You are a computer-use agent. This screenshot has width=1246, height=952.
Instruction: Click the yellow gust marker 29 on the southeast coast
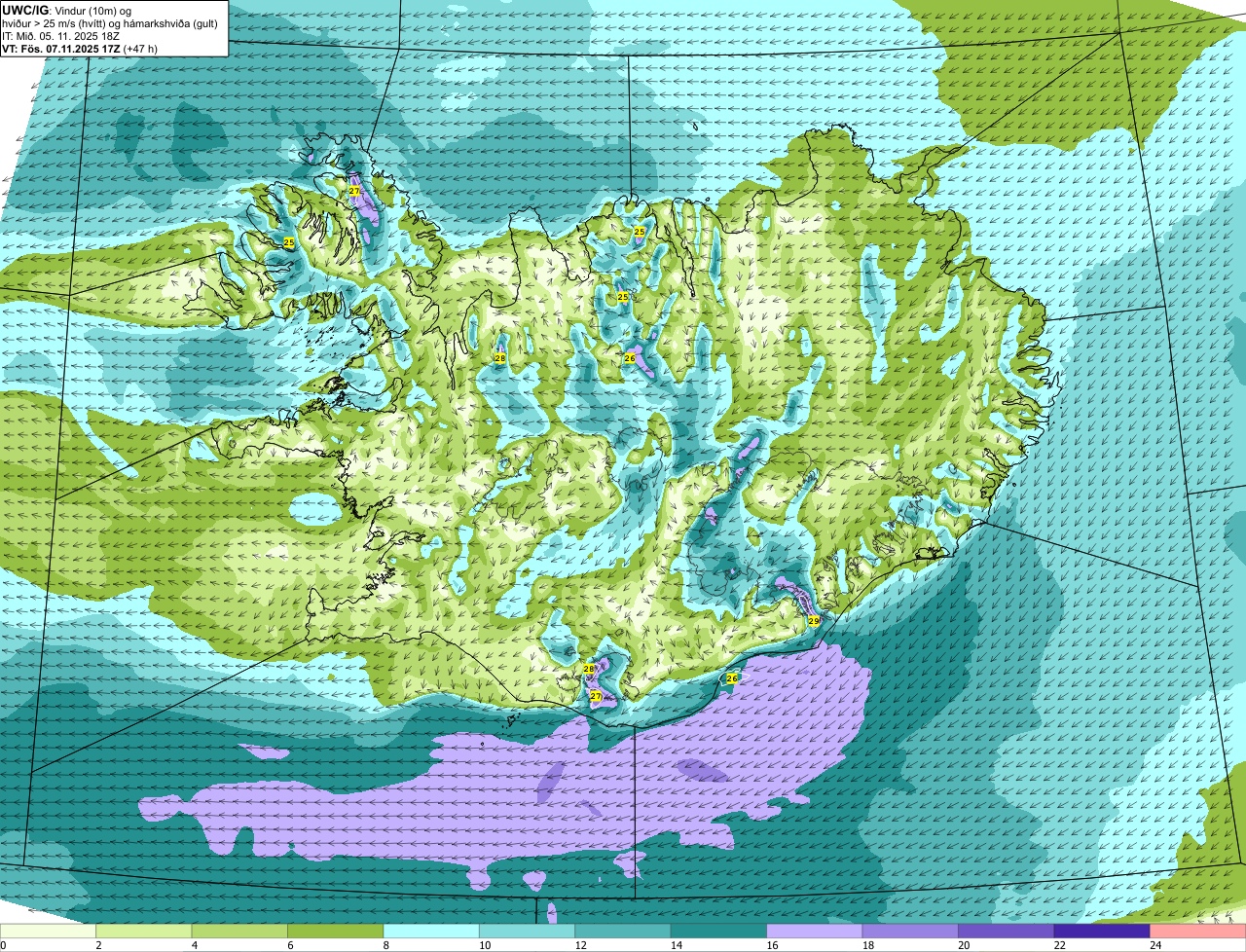(x=814, y=620)
